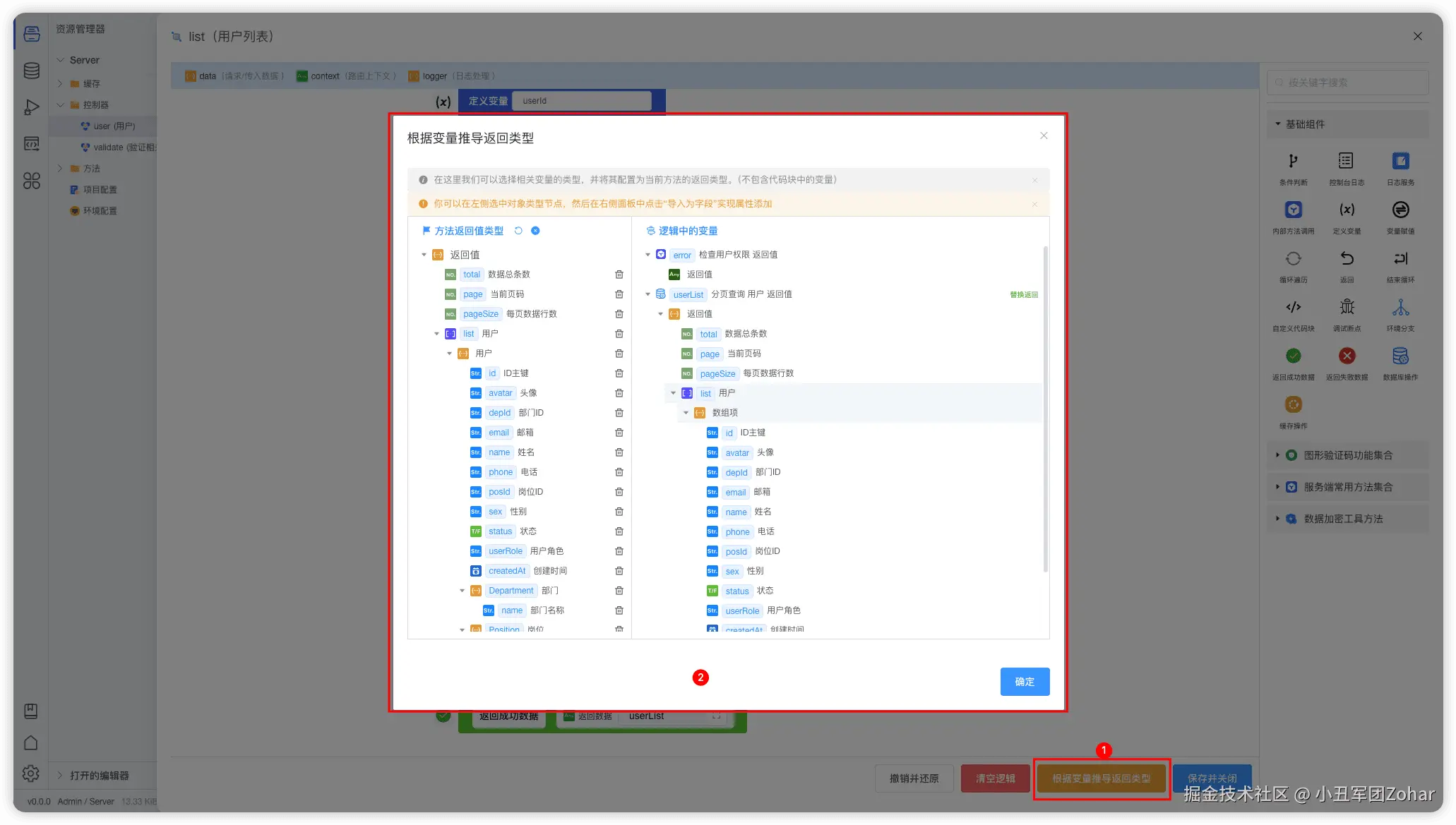
Task: Delete the userRole field entry
Action: point(619,551)
